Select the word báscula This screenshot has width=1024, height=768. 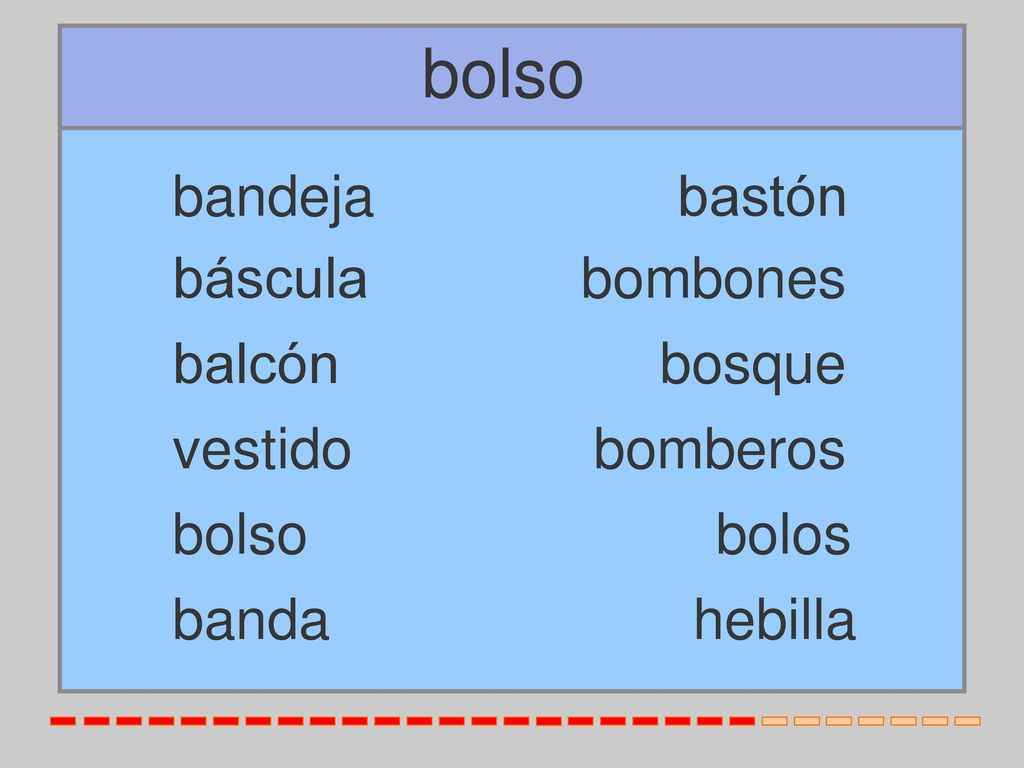(x=270, y=279)
